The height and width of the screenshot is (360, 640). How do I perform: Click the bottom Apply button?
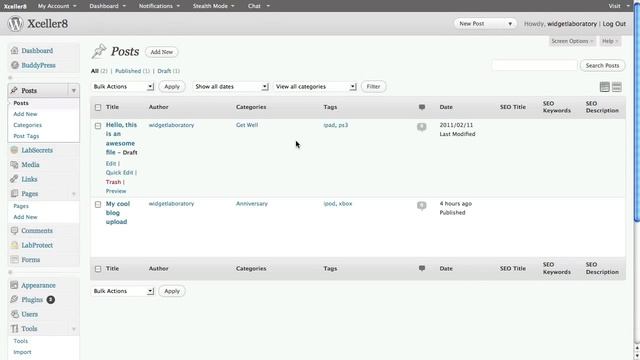[x=172, y=291]
